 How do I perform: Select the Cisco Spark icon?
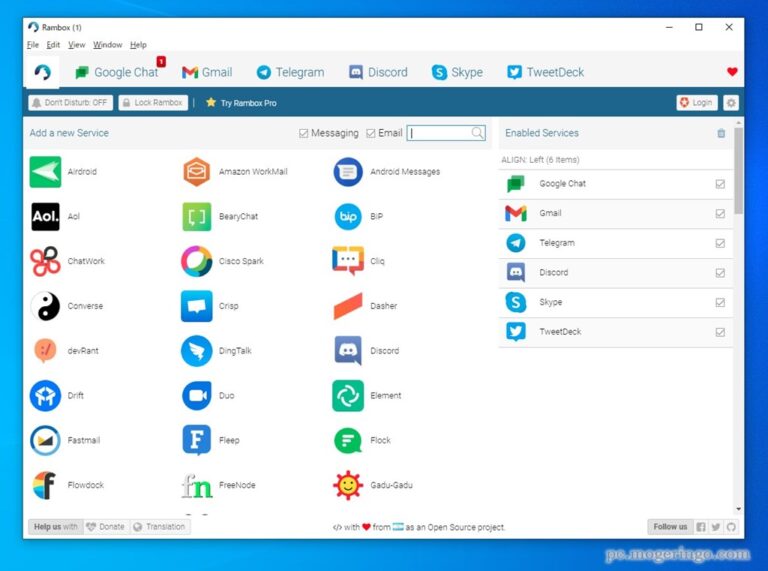[x=196, y=261]
